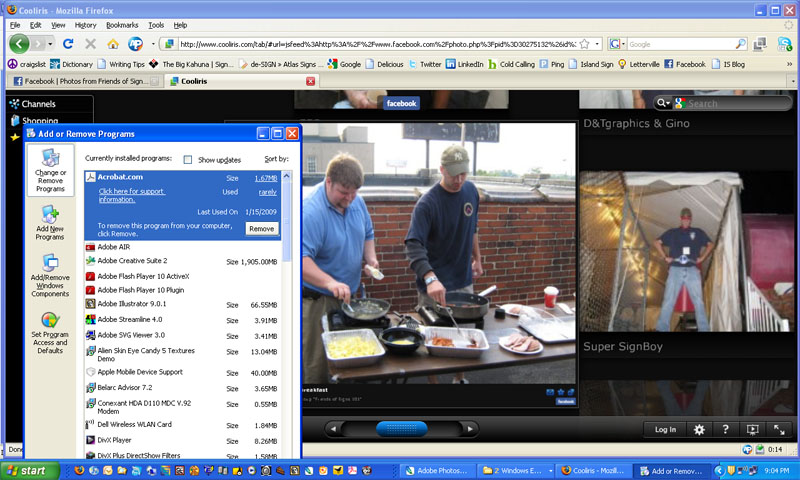Open Cooliris settings gear icon
Image resolution: width=800 pixels, height=480 pixels.
[699, 430]
